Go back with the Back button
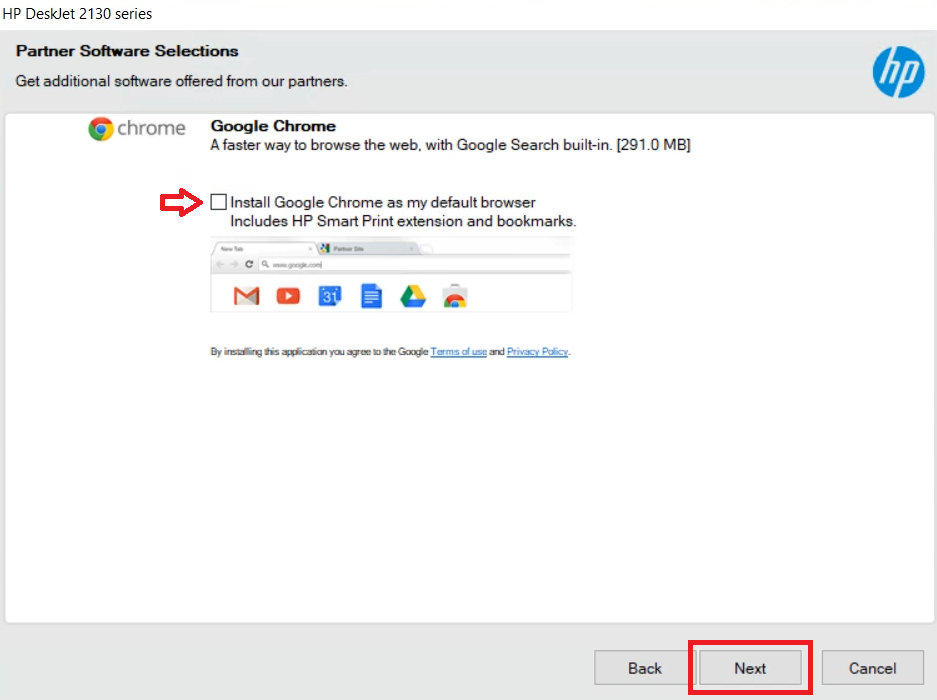The height and width of the screenshot is (700, 937). point(645,668)
